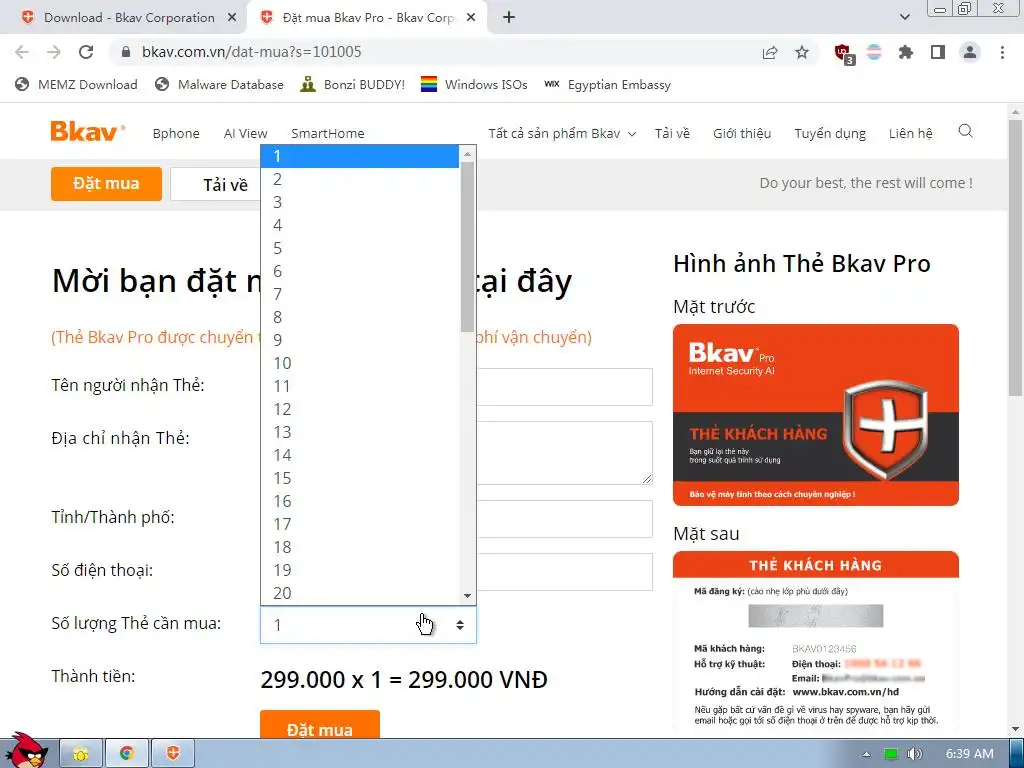Click the Bkav logo
The height and width of the screenshot is (768, 1024).
pyautogui.click(x=88, y=131)
